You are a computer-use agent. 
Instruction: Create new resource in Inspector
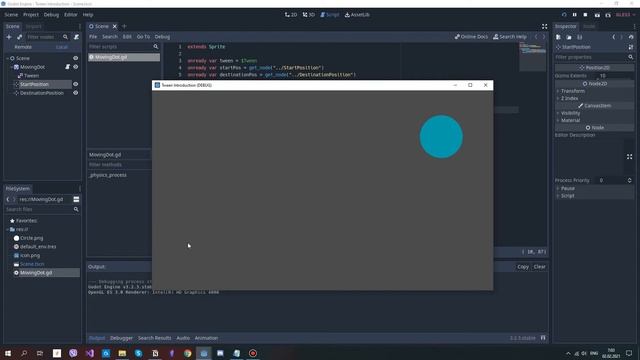pyautogui.click(x=558, y=37)
